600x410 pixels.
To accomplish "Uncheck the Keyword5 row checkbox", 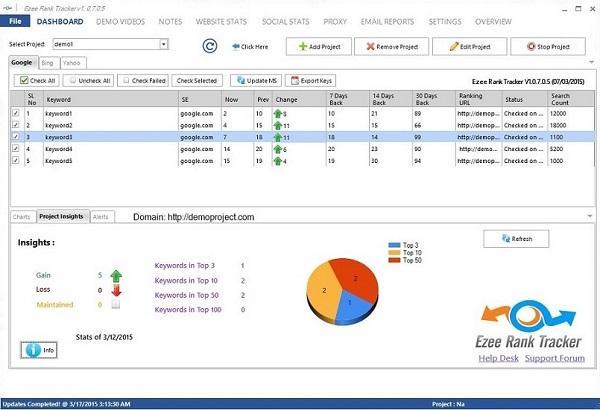I will (x=16, y=160).
